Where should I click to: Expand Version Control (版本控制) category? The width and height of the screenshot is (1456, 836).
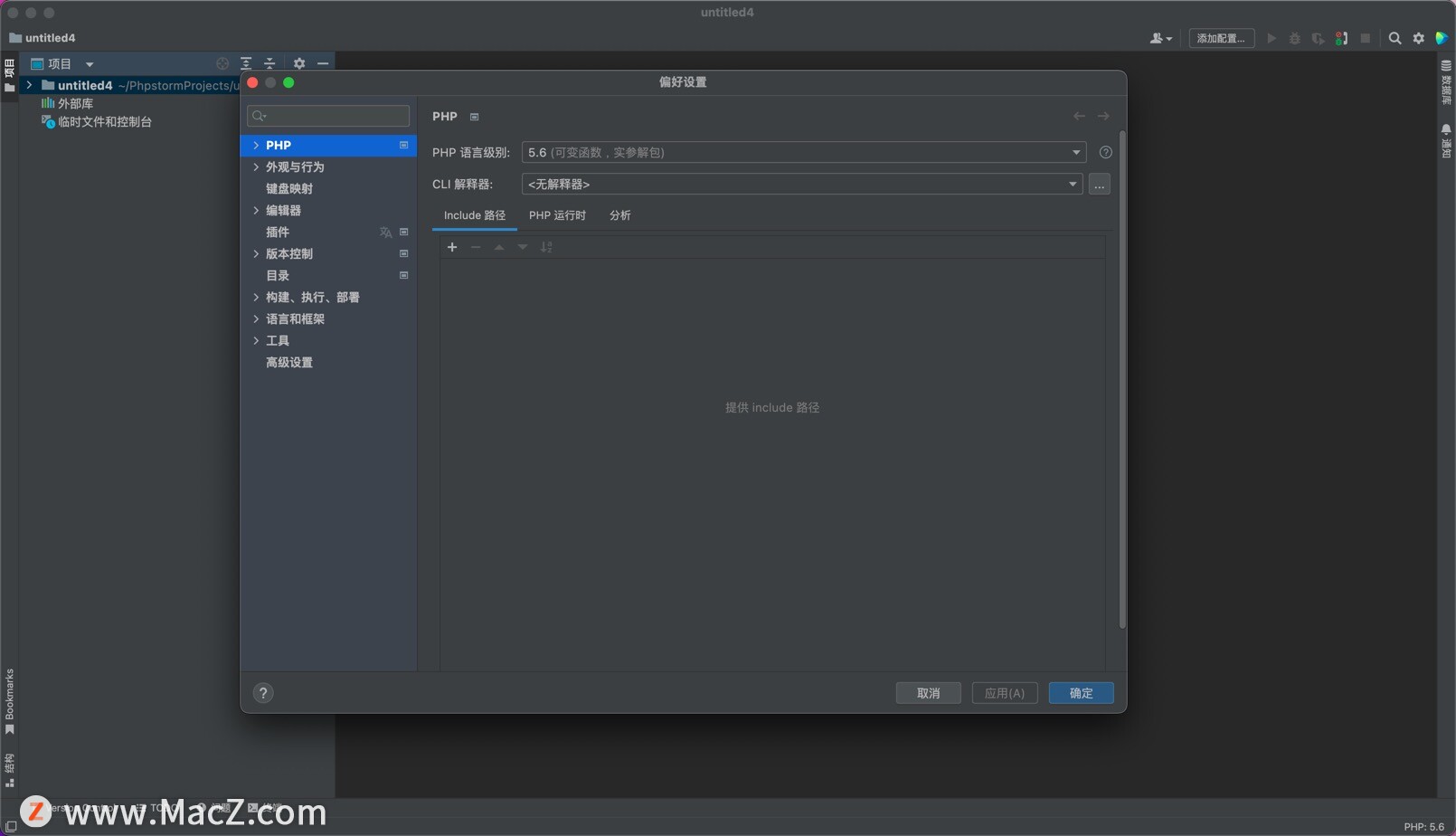coord(256,253)
